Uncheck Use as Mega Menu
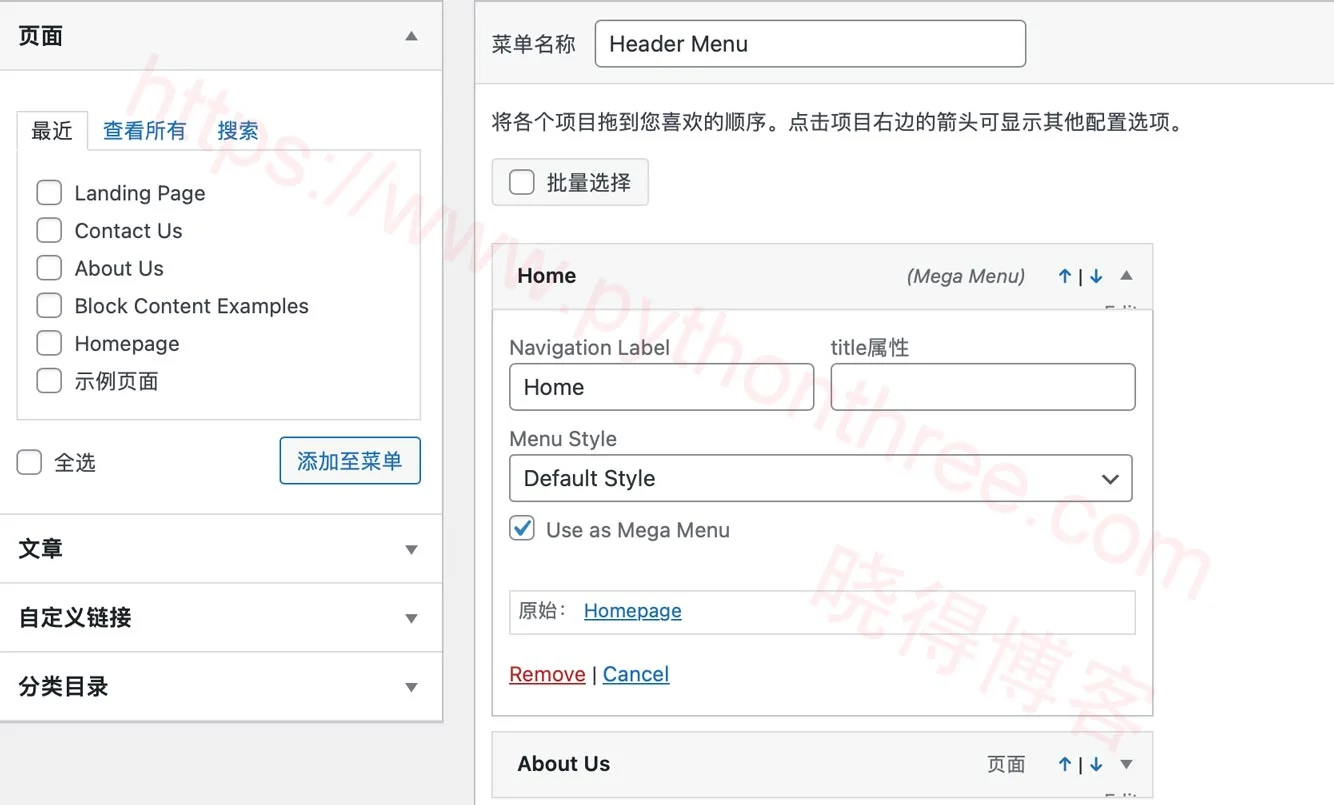This screenshot has height=805, width=1334. point(522,529)
